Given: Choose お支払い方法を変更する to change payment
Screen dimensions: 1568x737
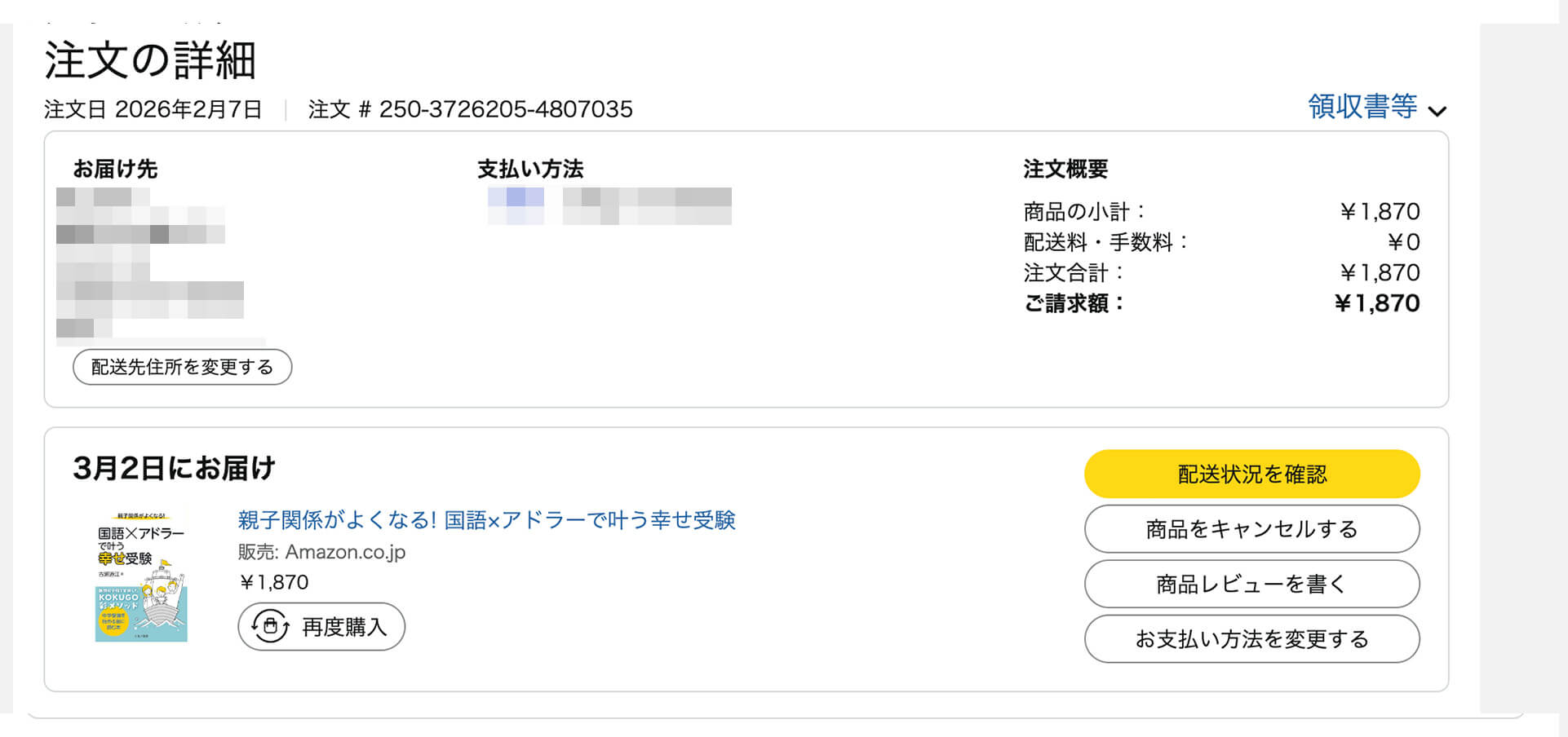Looking at the screenshot, I should [x=1251, y=639].
